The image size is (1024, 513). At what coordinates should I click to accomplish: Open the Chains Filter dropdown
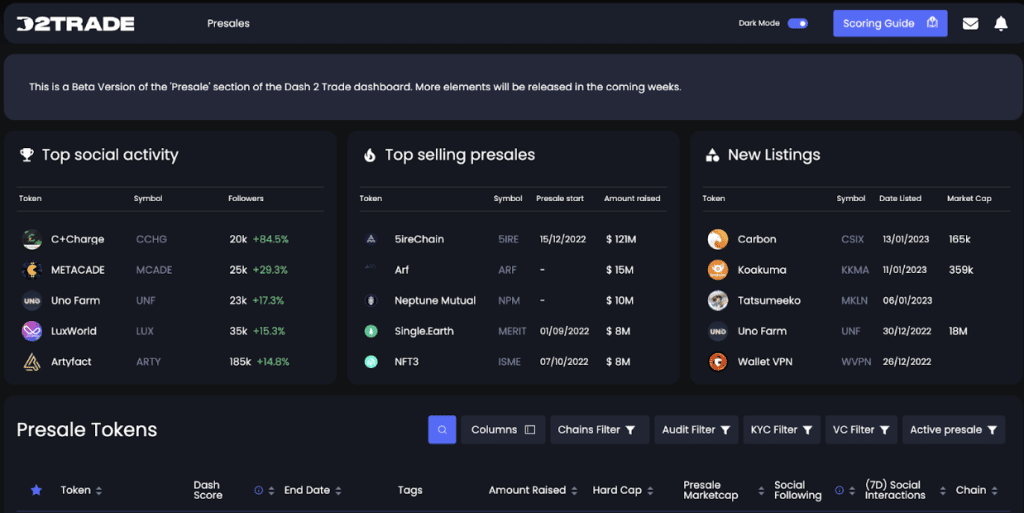coord(600,429)
